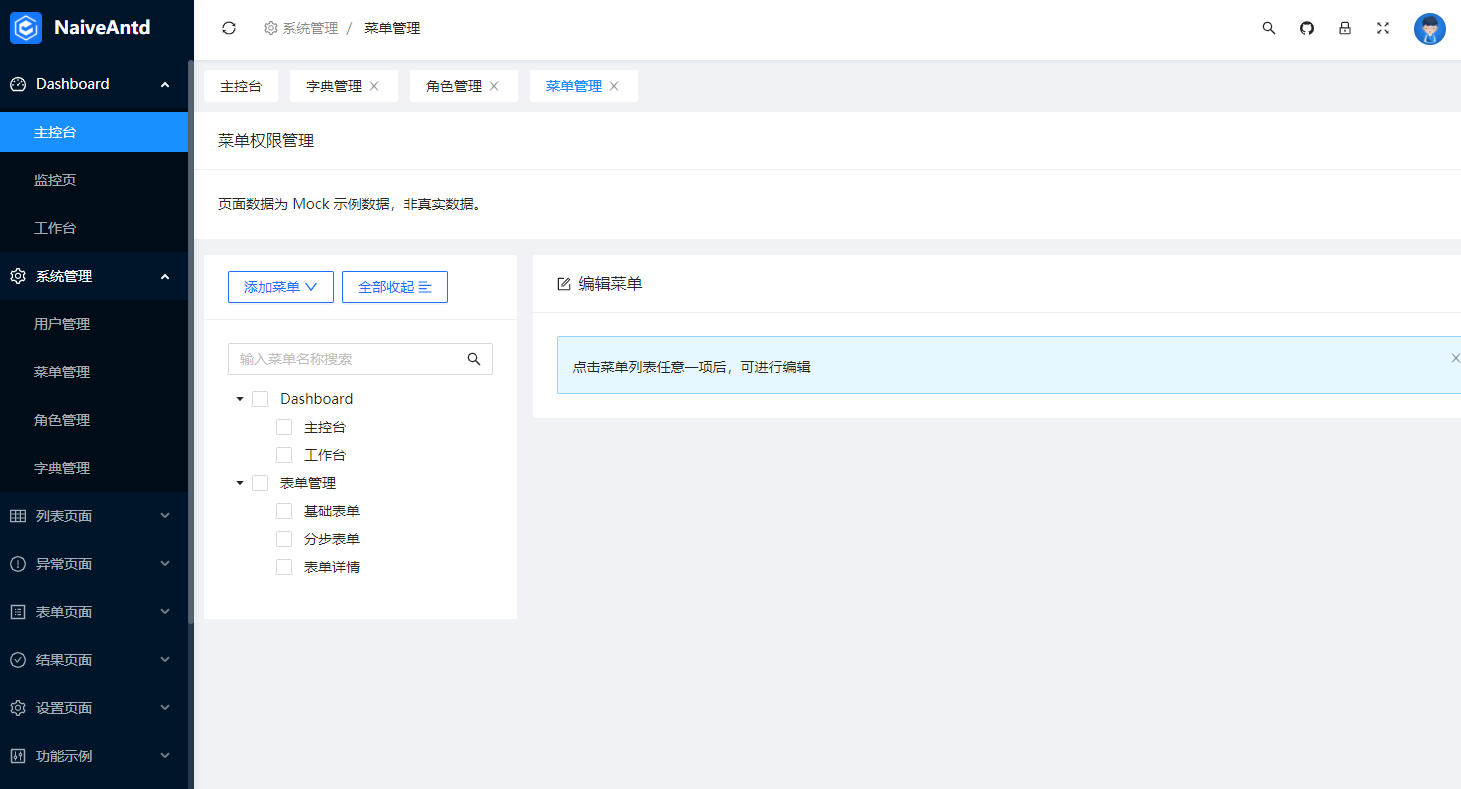Collapse the 表单管理 tree node
The width and height of the screenshot is (1461, 789).
click(240, 482)
